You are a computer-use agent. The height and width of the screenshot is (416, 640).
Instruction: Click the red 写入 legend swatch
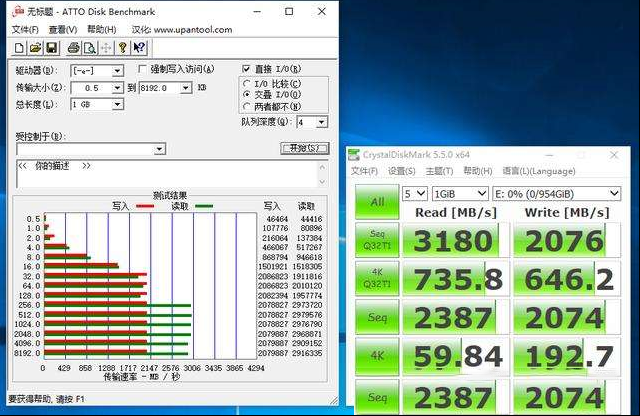tap(145, 206)
